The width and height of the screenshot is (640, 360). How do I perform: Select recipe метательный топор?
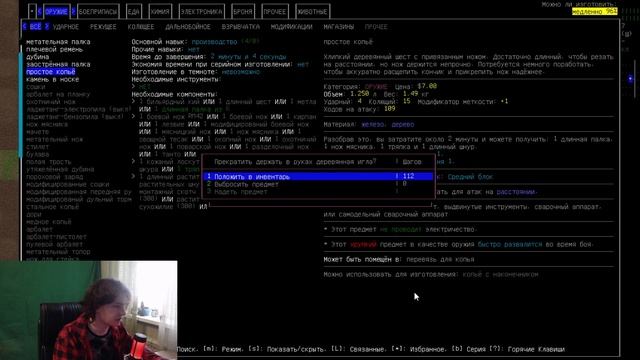[58, 252]
